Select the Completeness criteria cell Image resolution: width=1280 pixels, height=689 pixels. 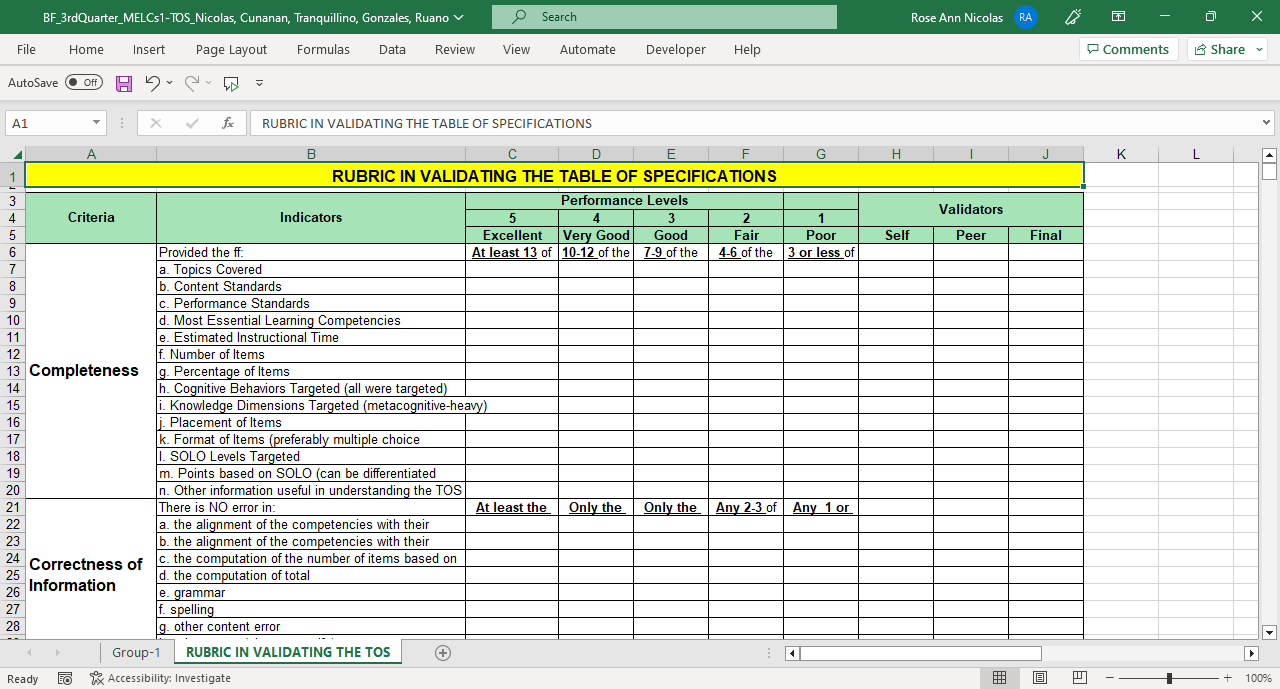point(91,371)
